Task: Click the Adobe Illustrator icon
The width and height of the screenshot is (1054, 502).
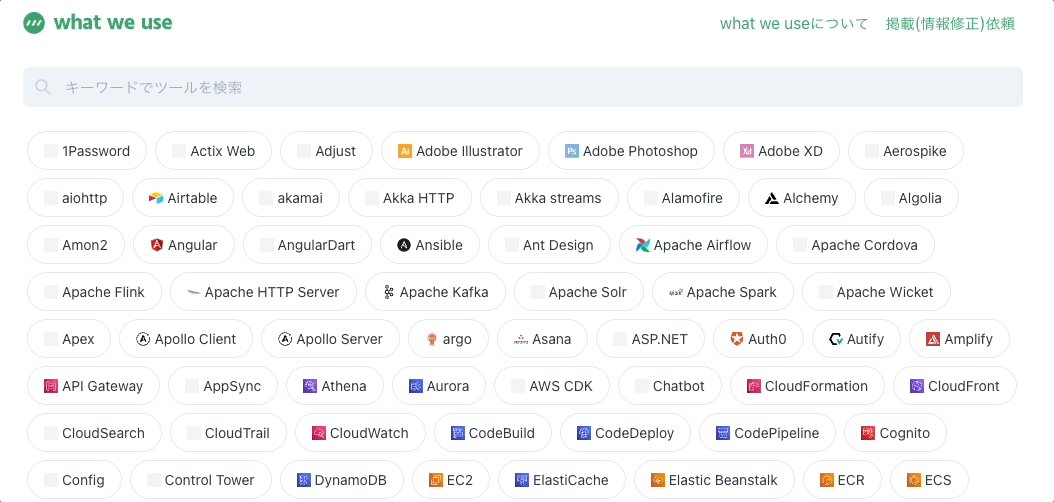Action: (x=405, y=151)
